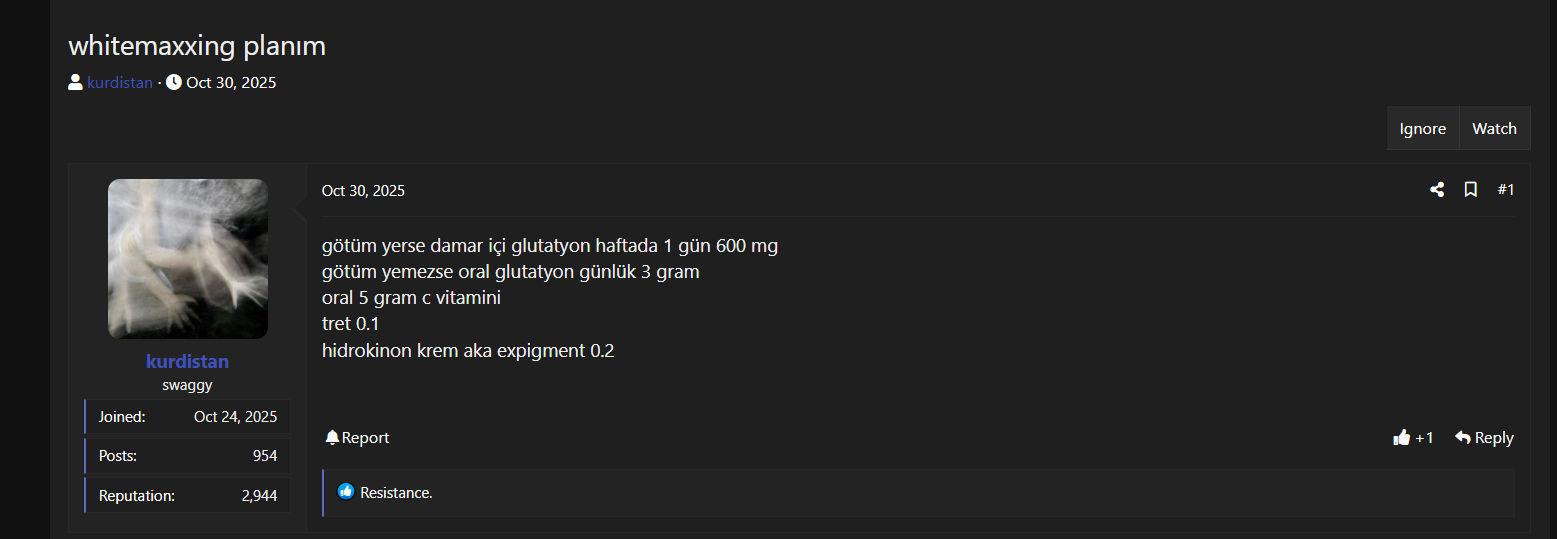Toggle Ignore for this thread
Image resolution: width=1557 pixels, height=539 pixels.
coord(1422,128)
